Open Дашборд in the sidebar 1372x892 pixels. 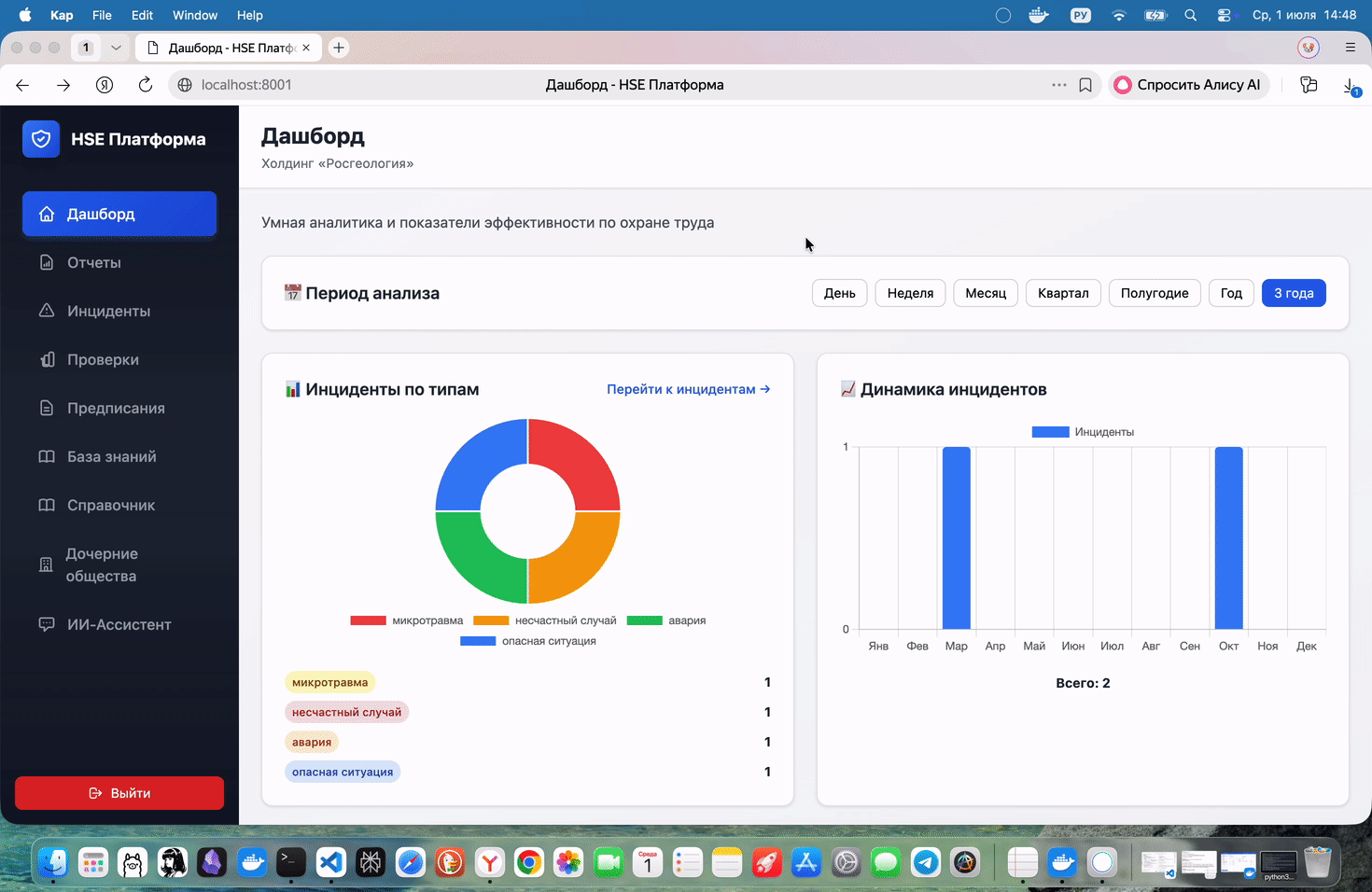tap(119, 214)
